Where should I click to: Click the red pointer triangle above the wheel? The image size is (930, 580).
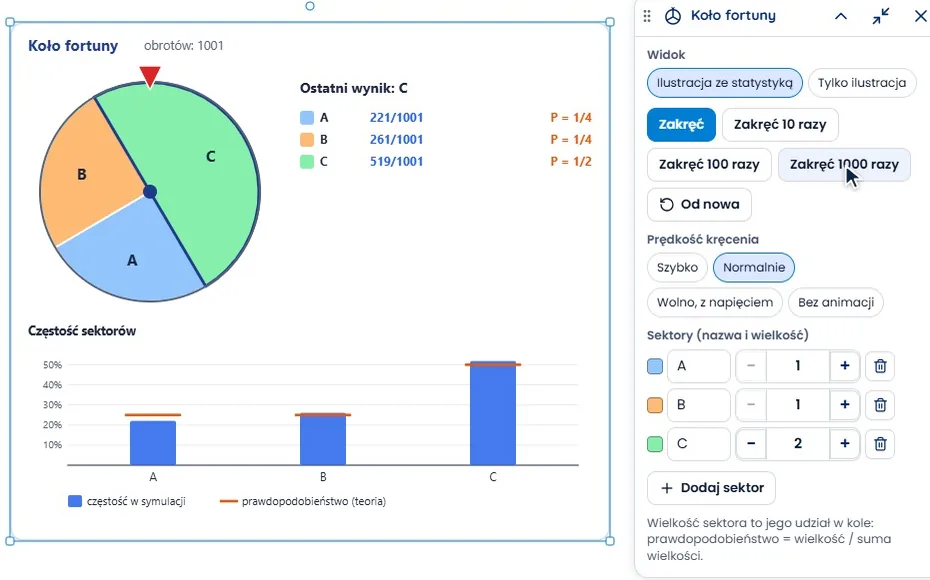tap(150, 76)
